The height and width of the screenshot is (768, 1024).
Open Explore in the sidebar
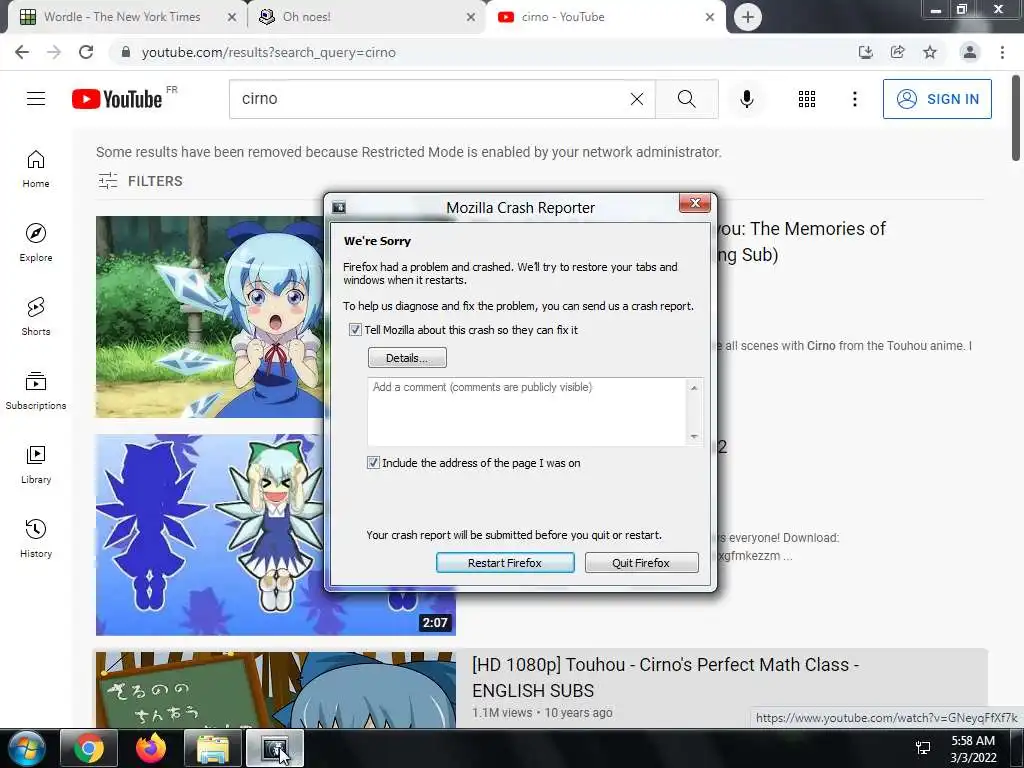tap(36, 242)
